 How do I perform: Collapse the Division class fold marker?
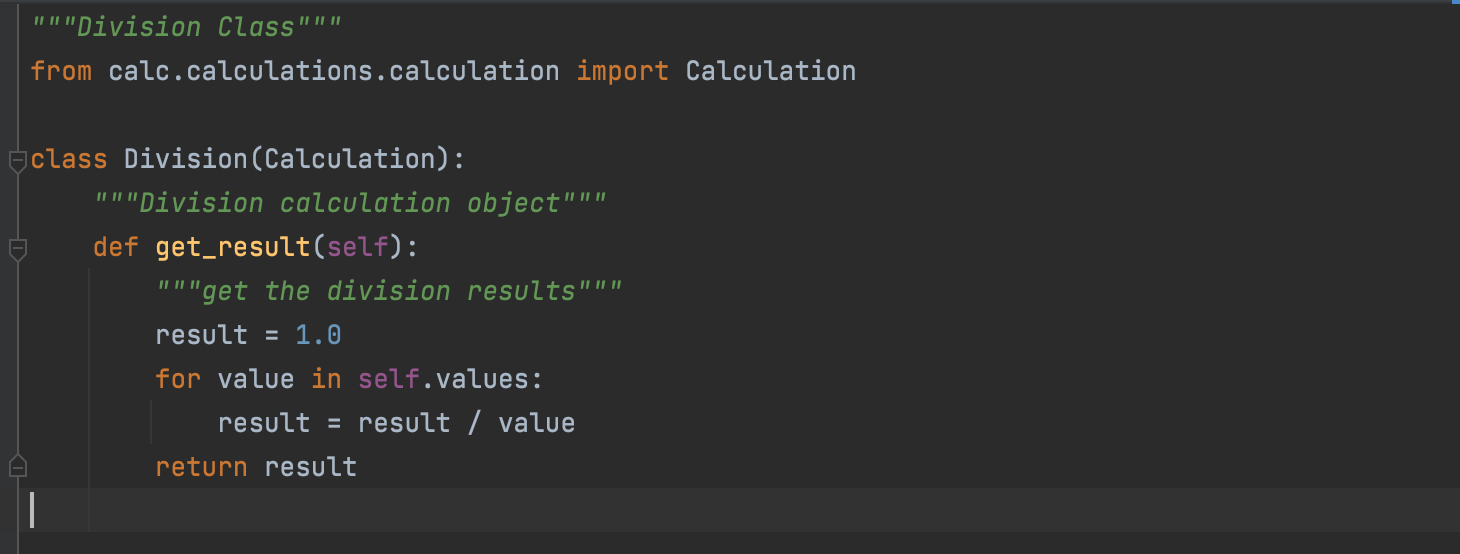(17, 161)
